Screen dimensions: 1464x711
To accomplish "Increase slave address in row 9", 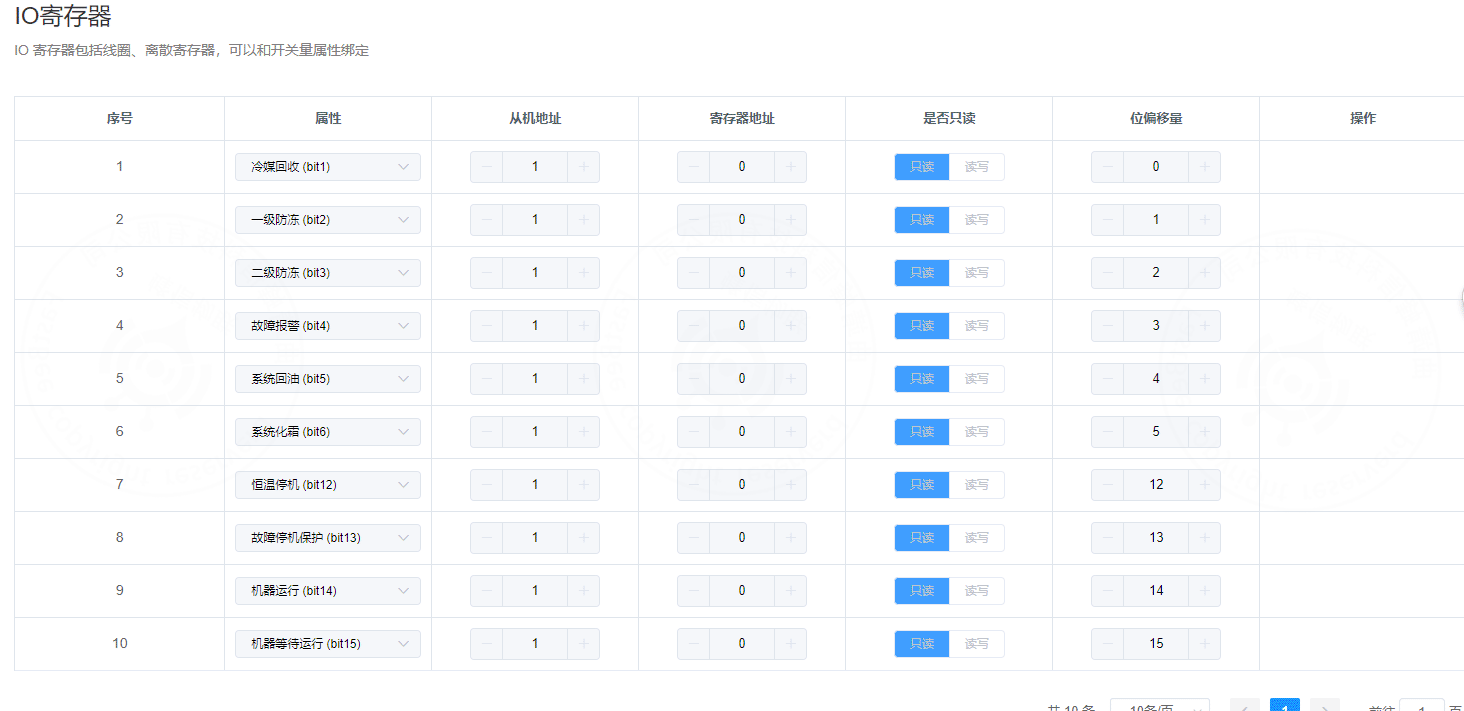I will (584, 591).
